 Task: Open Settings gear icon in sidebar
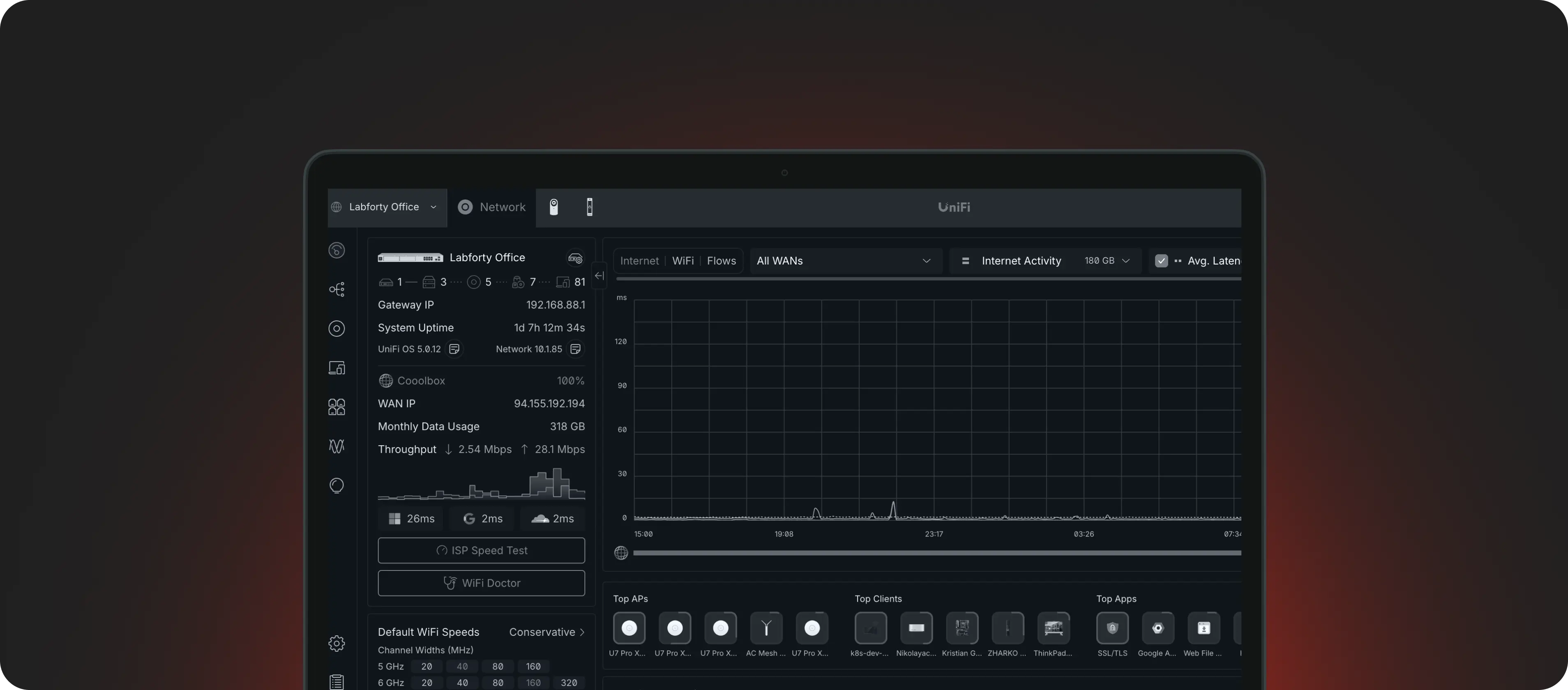(337, 643)
